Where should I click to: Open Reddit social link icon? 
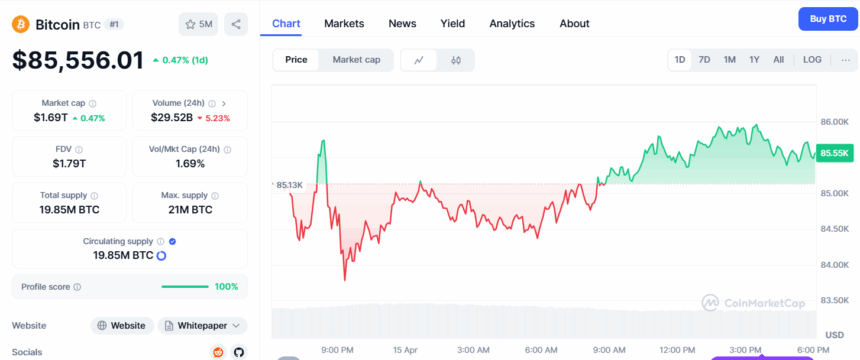(218, 352)
